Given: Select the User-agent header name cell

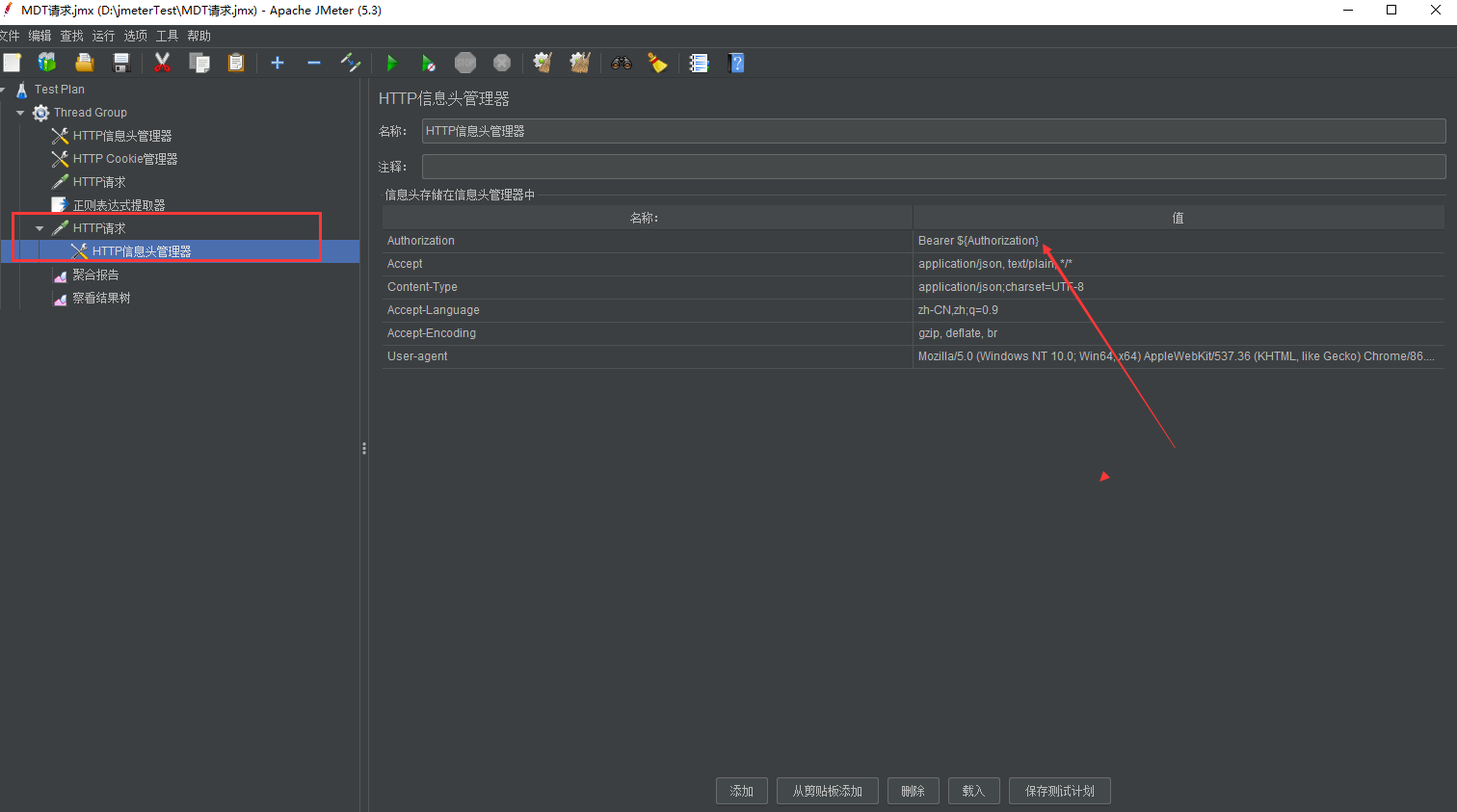Looking at the screenshot, I should point(647,356).
